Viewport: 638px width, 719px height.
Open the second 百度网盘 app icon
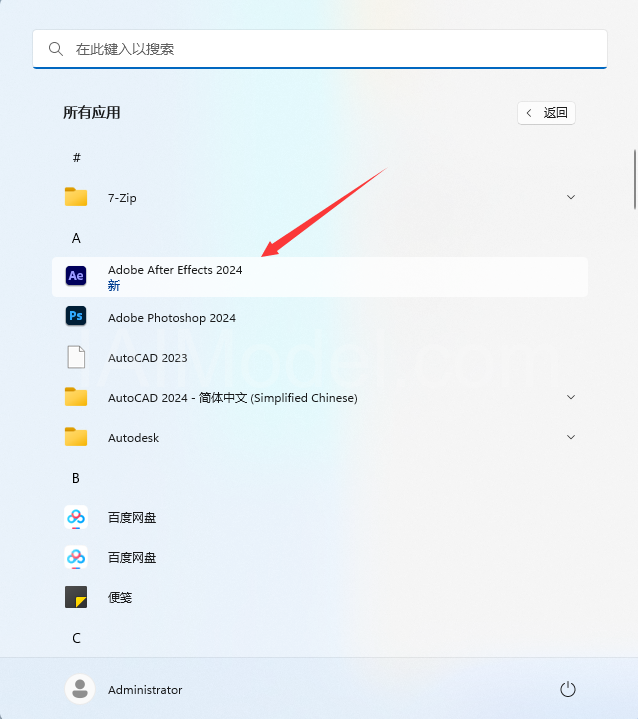tap(76, 557)
